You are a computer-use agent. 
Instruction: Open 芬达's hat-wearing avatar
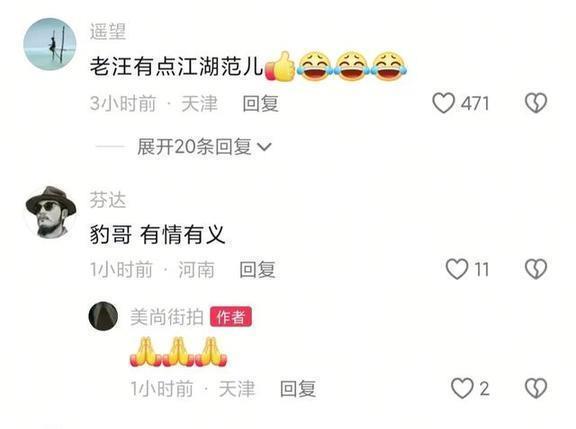point(50,212)
